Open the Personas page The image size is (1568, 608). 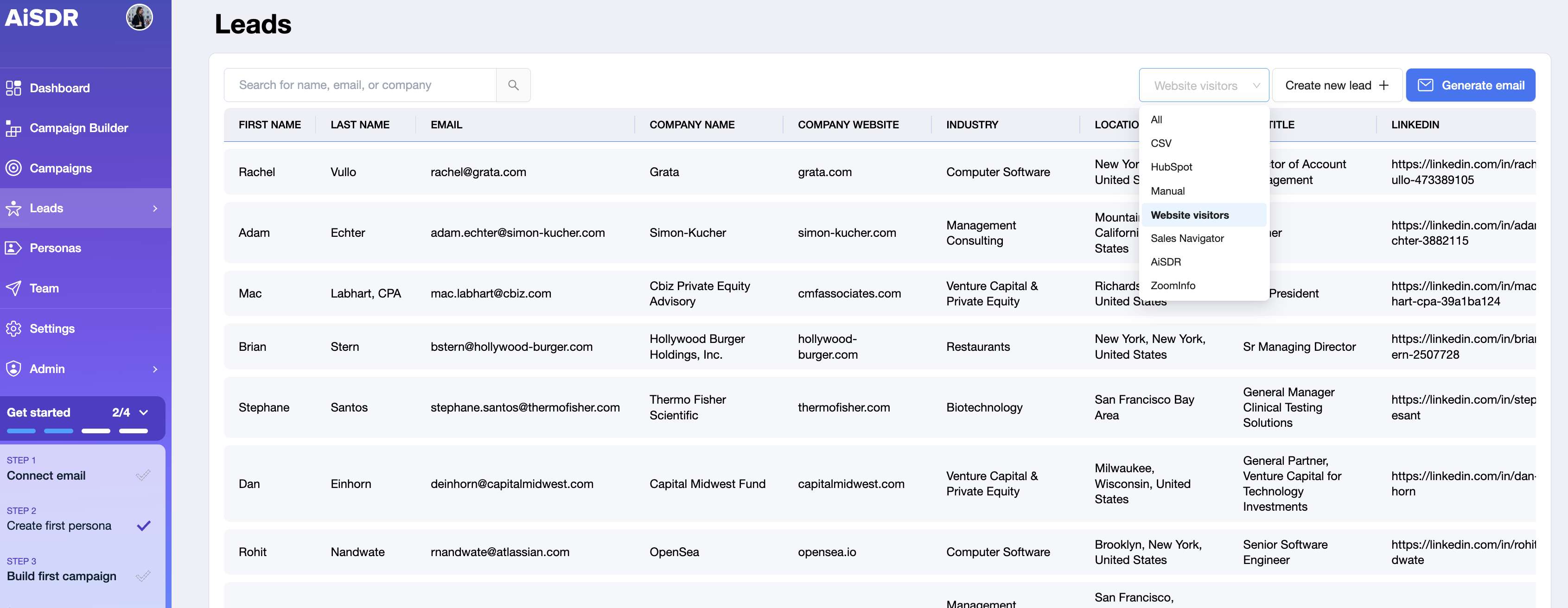click(85, 248)
